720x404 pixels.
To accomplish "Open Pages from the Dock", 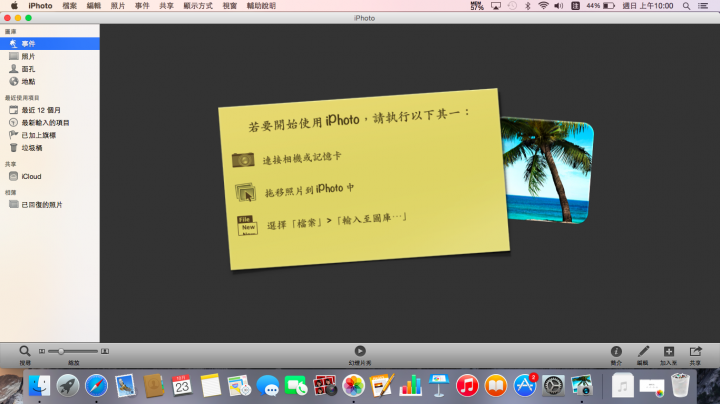I will [x=382, y=385].
